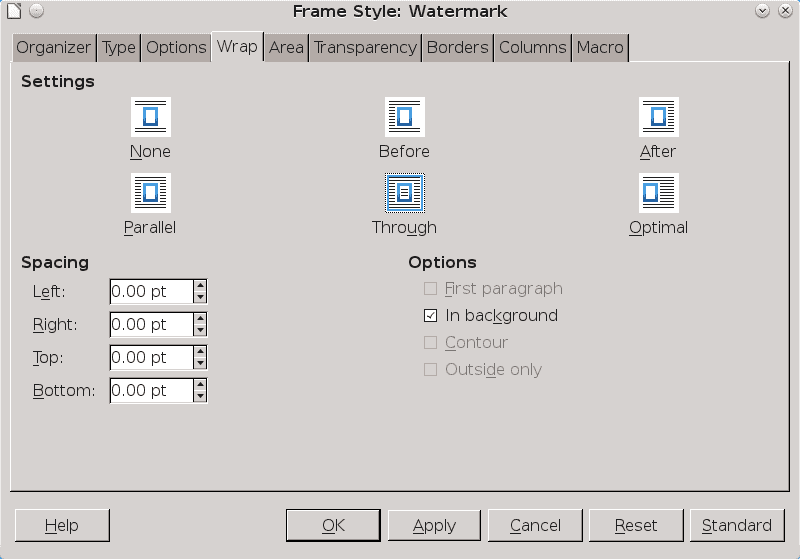Viewport: 800px width, 559px height.
Task: Decrease Bottom spacing with down arrow
Action: tap(201, 396)
